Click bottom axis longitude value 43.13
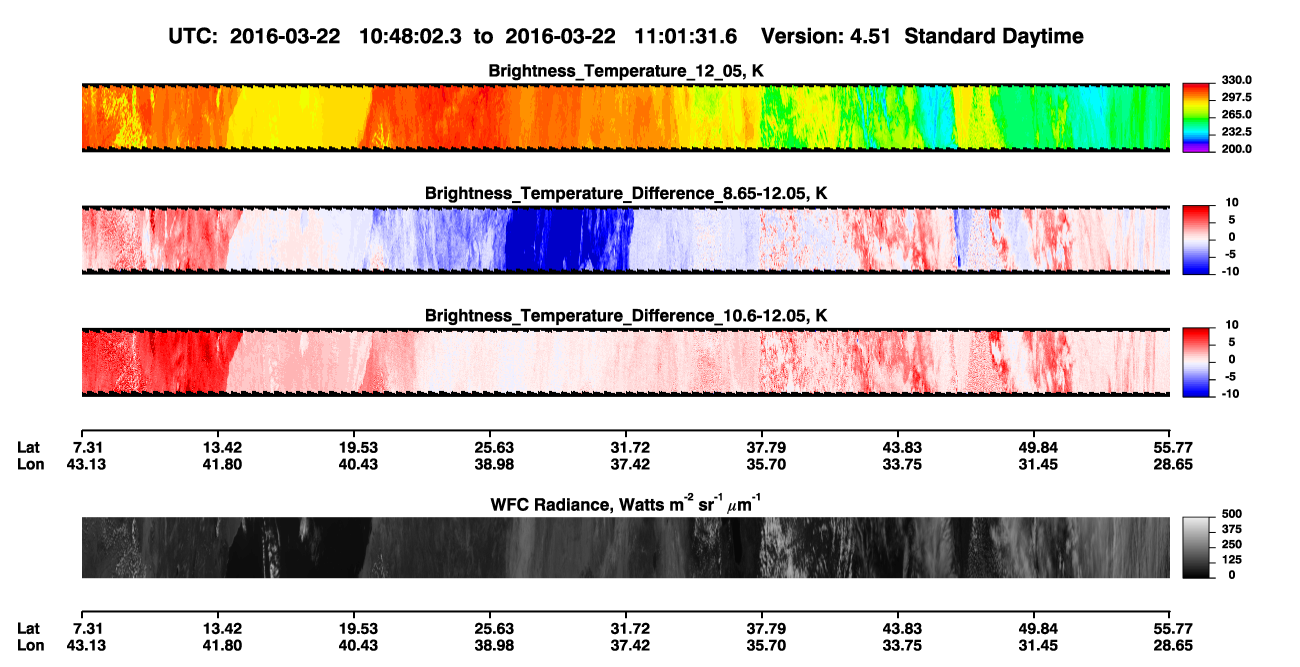1300x667 pixels. click(89, 646)
